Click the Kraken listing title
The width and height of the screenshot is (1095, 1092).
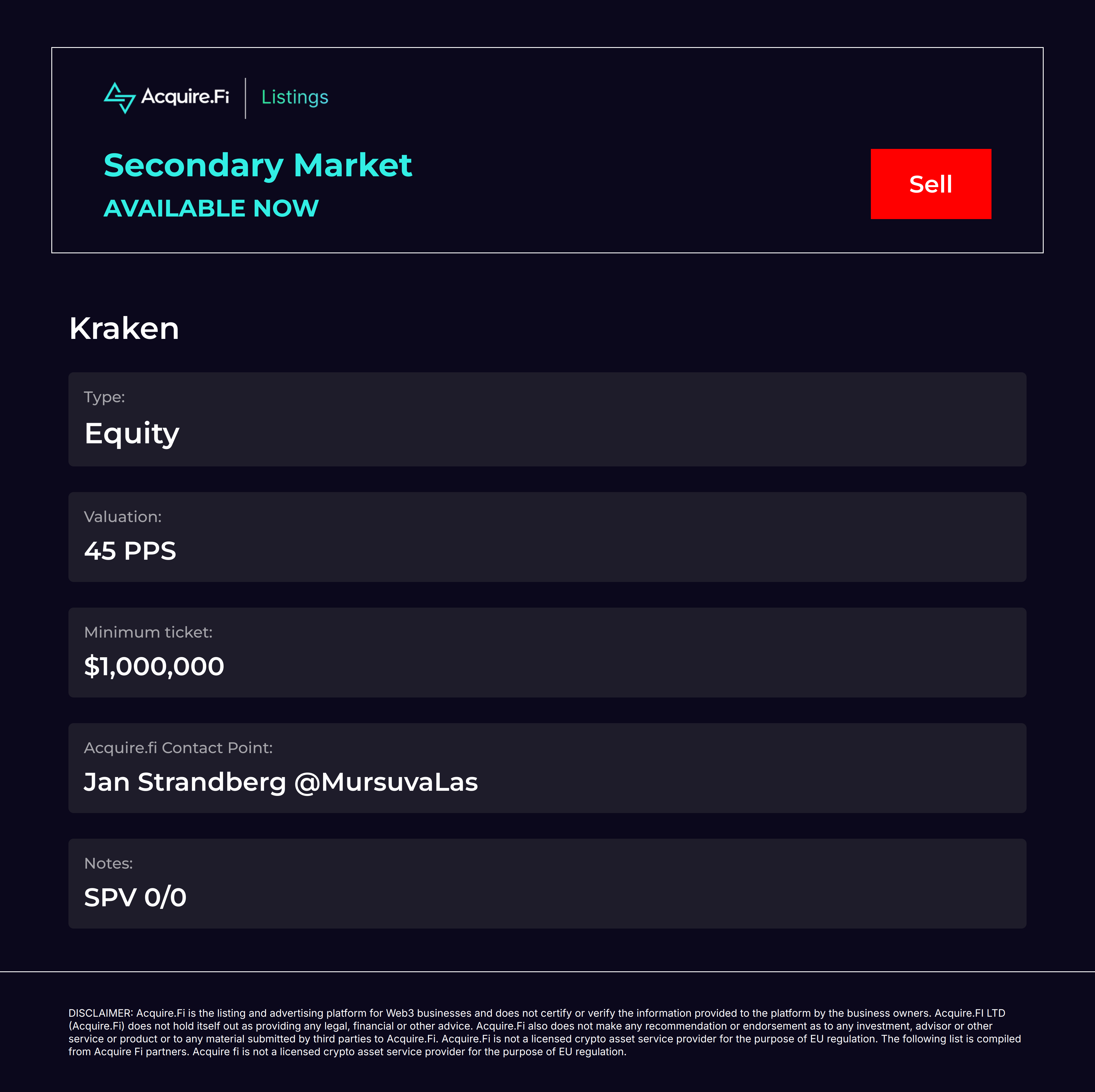[124, 328]
